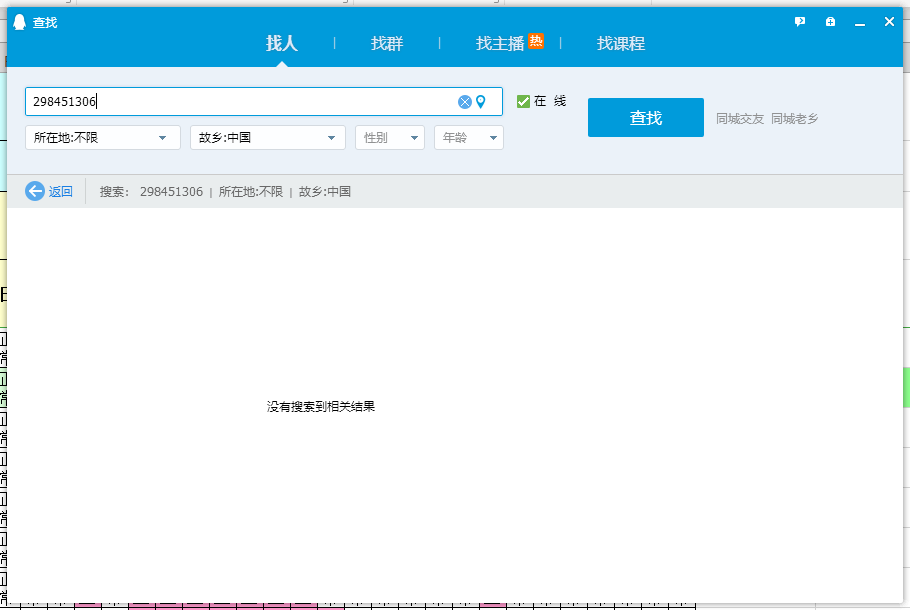Open the 性别 gender dropdown

390,138
